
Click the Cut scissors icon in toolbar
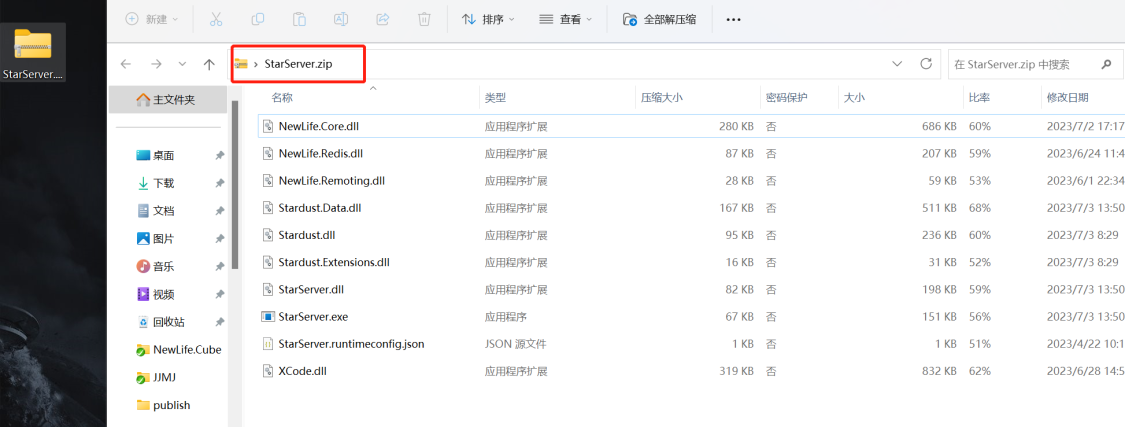(216, 19)
